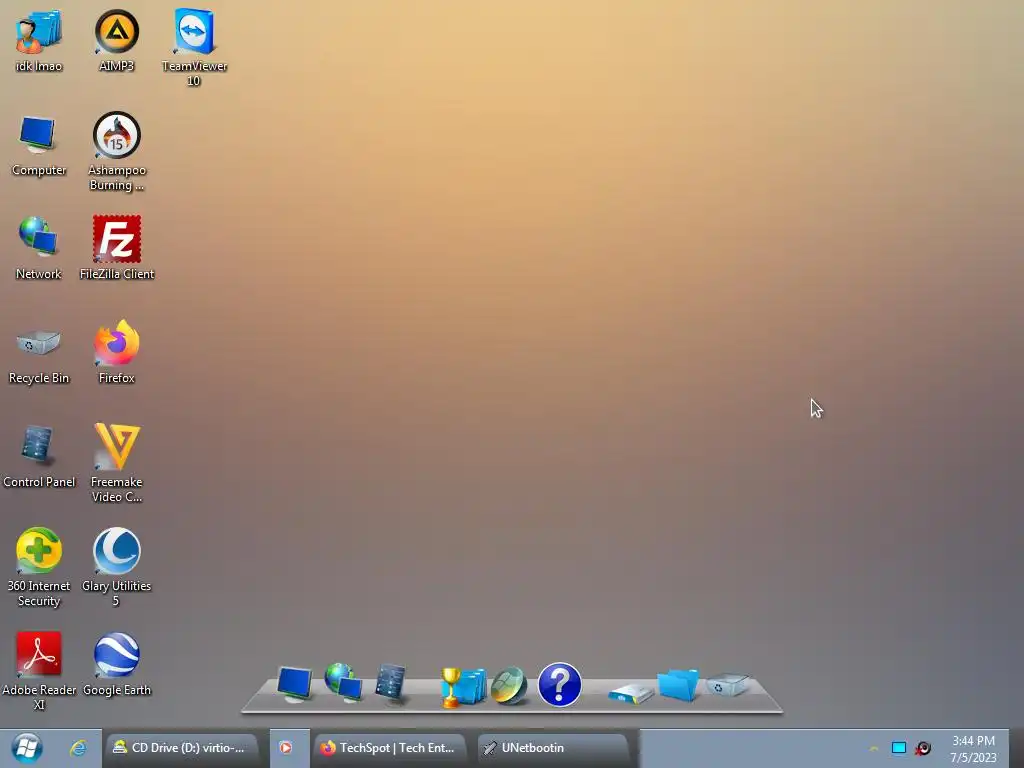Open the Windows Start menu orb
Viewport: 1024px width, 768px height.
[x=27, y=748]
